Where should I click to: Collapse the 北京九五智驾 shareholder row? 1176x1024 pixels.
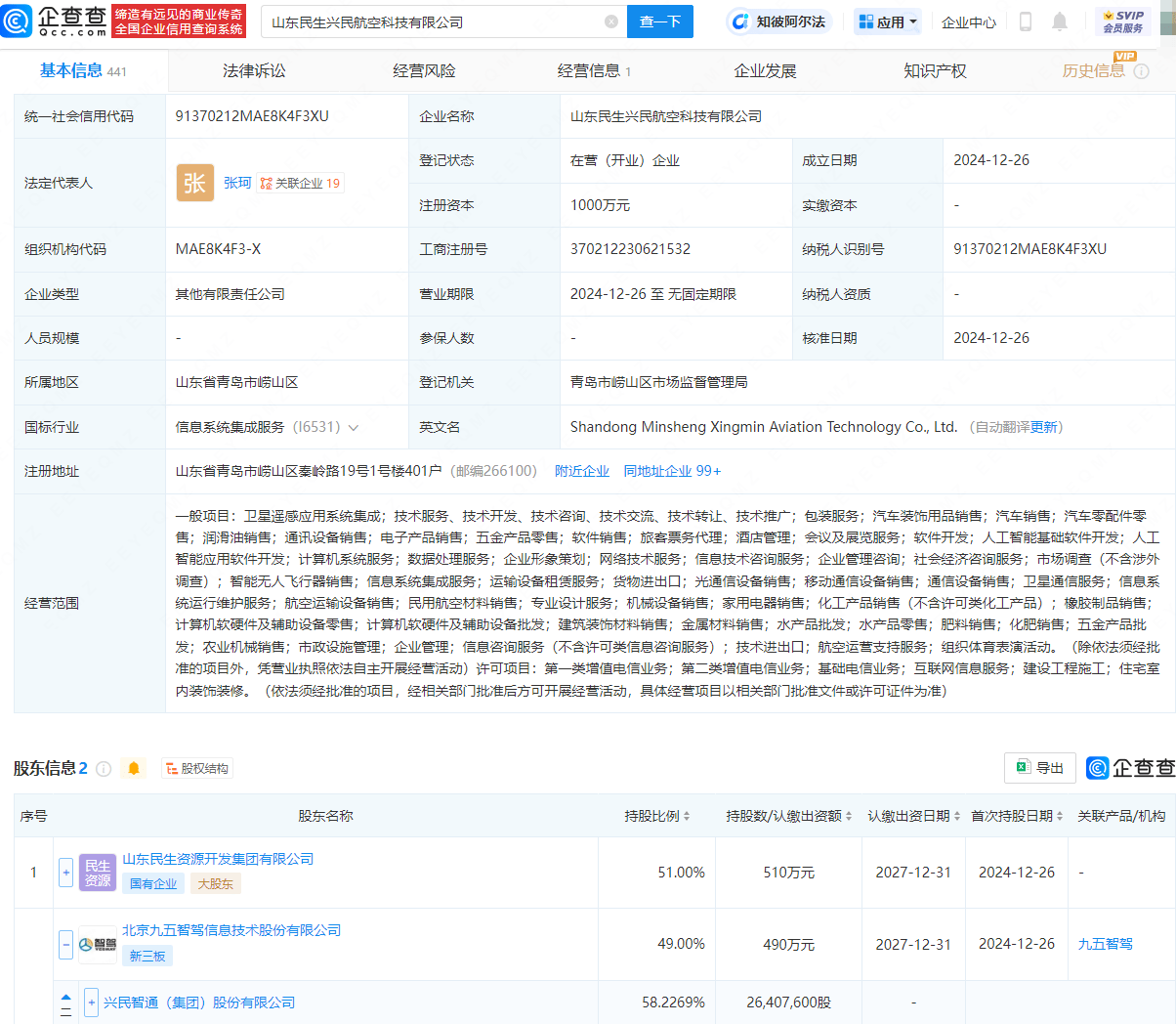pyautogui.click(x=66, y=945)
